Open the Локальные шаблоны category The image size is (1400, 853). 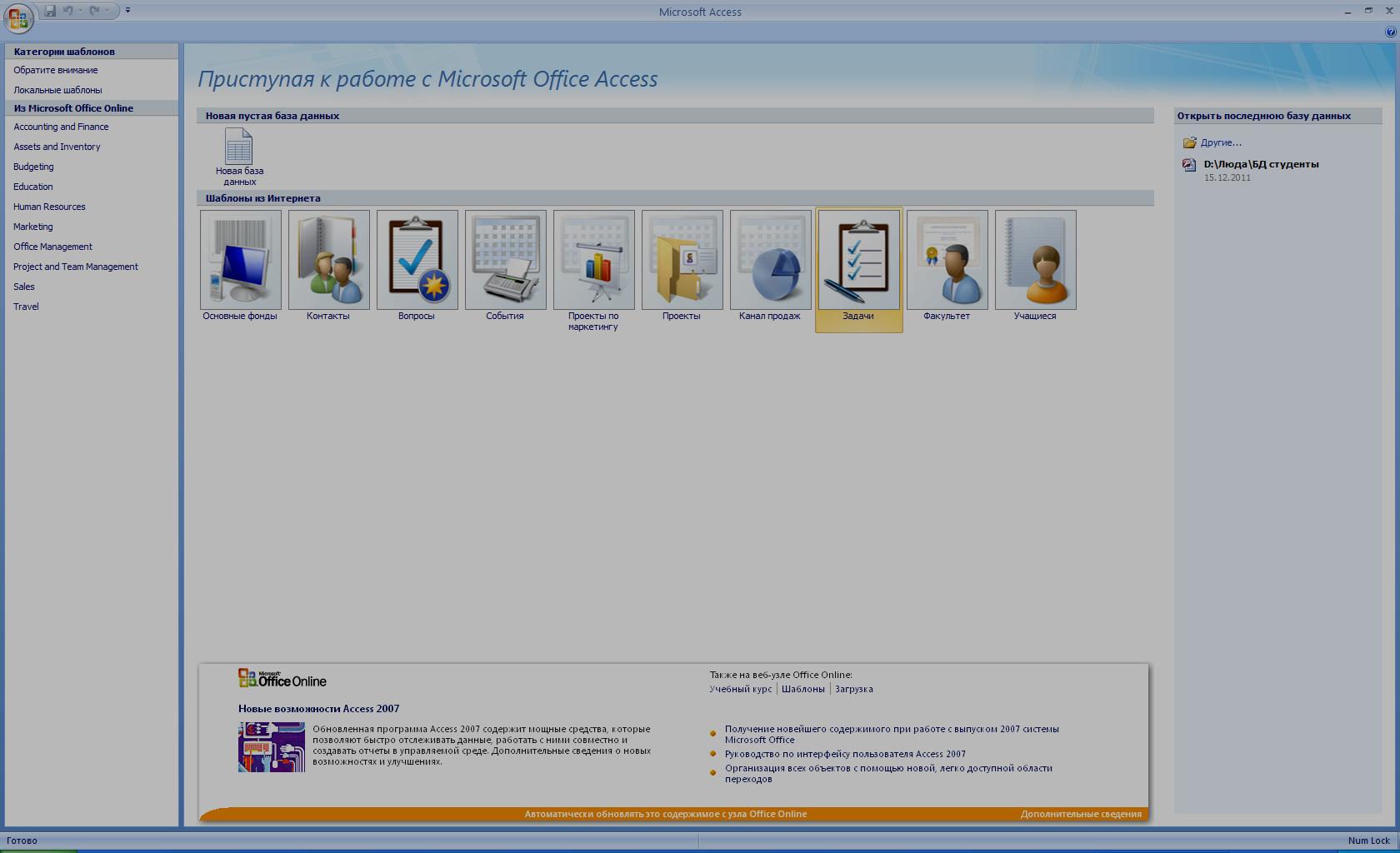[57, 90]
